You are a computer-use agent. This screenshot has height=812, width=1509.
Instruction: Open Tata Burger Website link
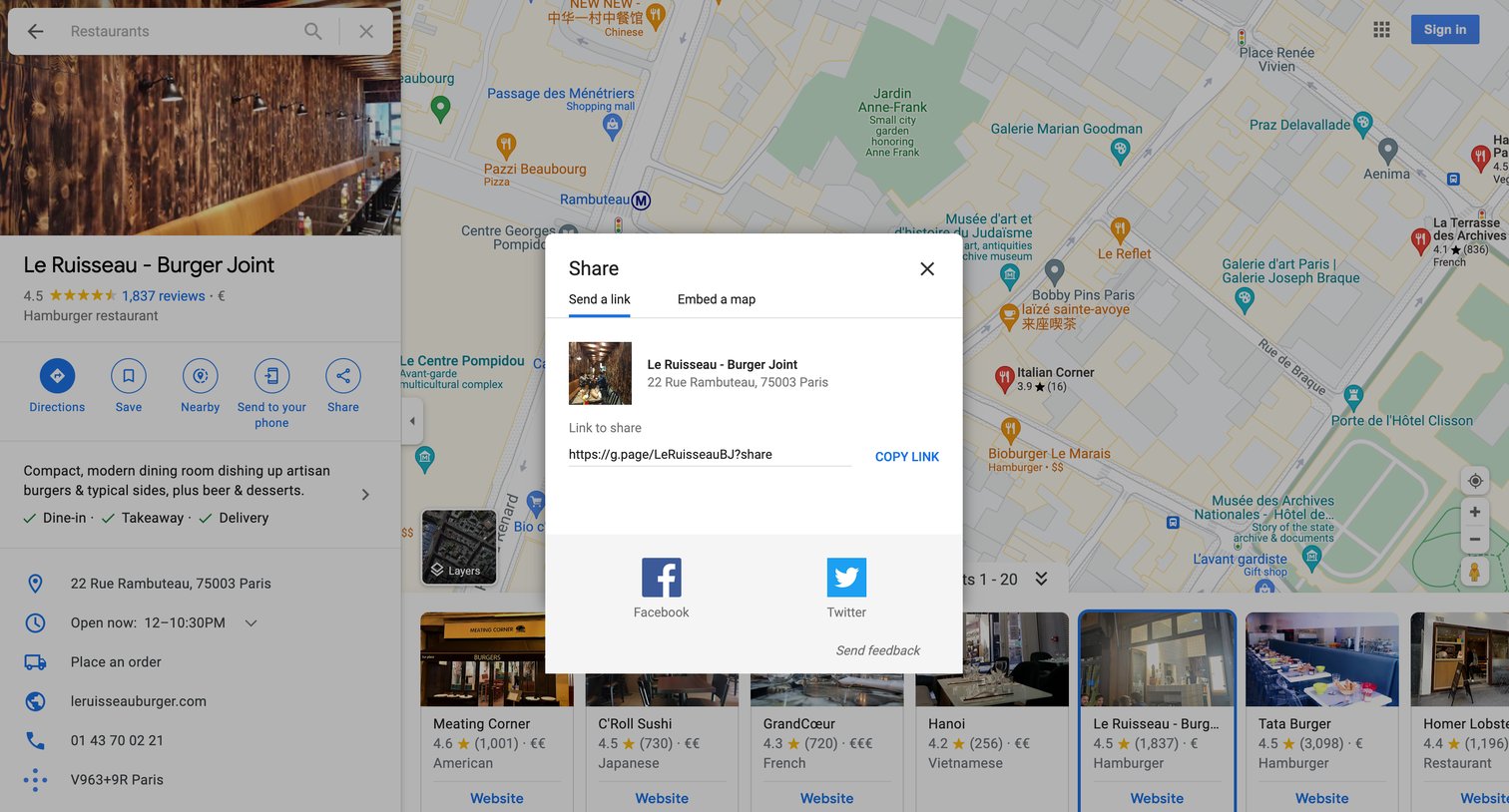(1322, 798)
